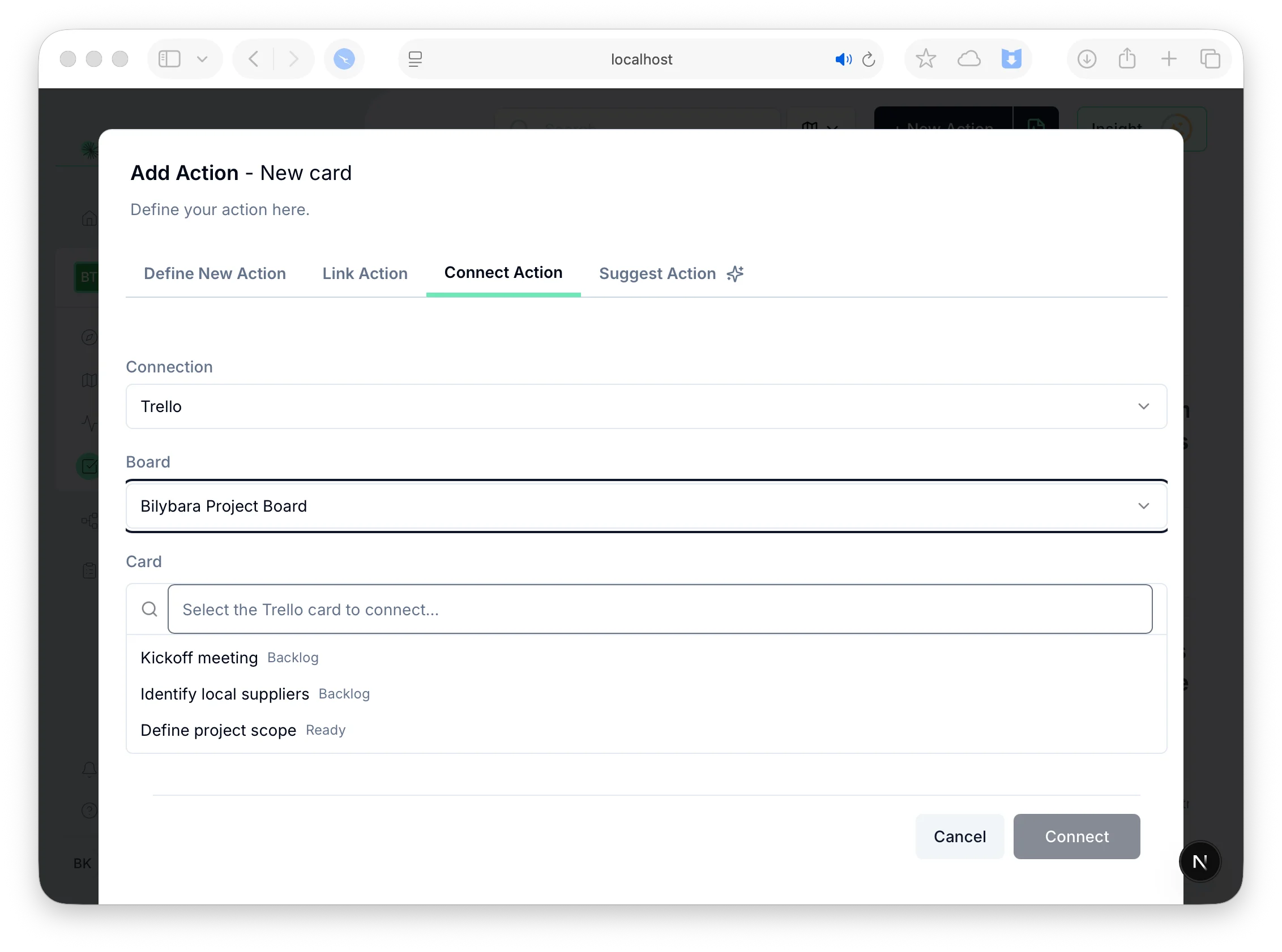Click the help question icon in sidebar
The width and height of the screenshot is (1282, 952).
click(89, 811)
